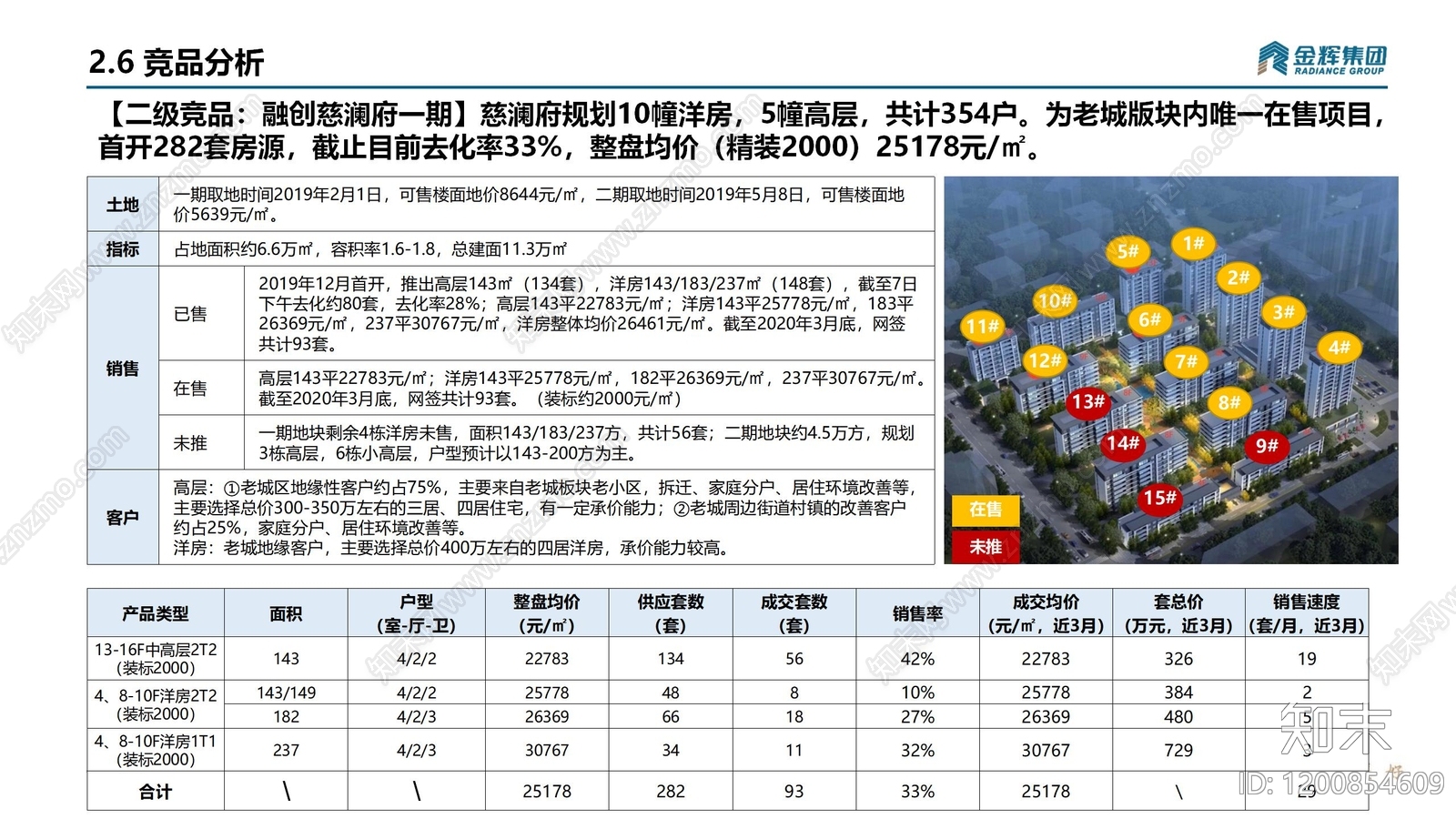The image size is (1456, 819).
Task: Click the 产品类型 column header
Action: coord(156,613)
